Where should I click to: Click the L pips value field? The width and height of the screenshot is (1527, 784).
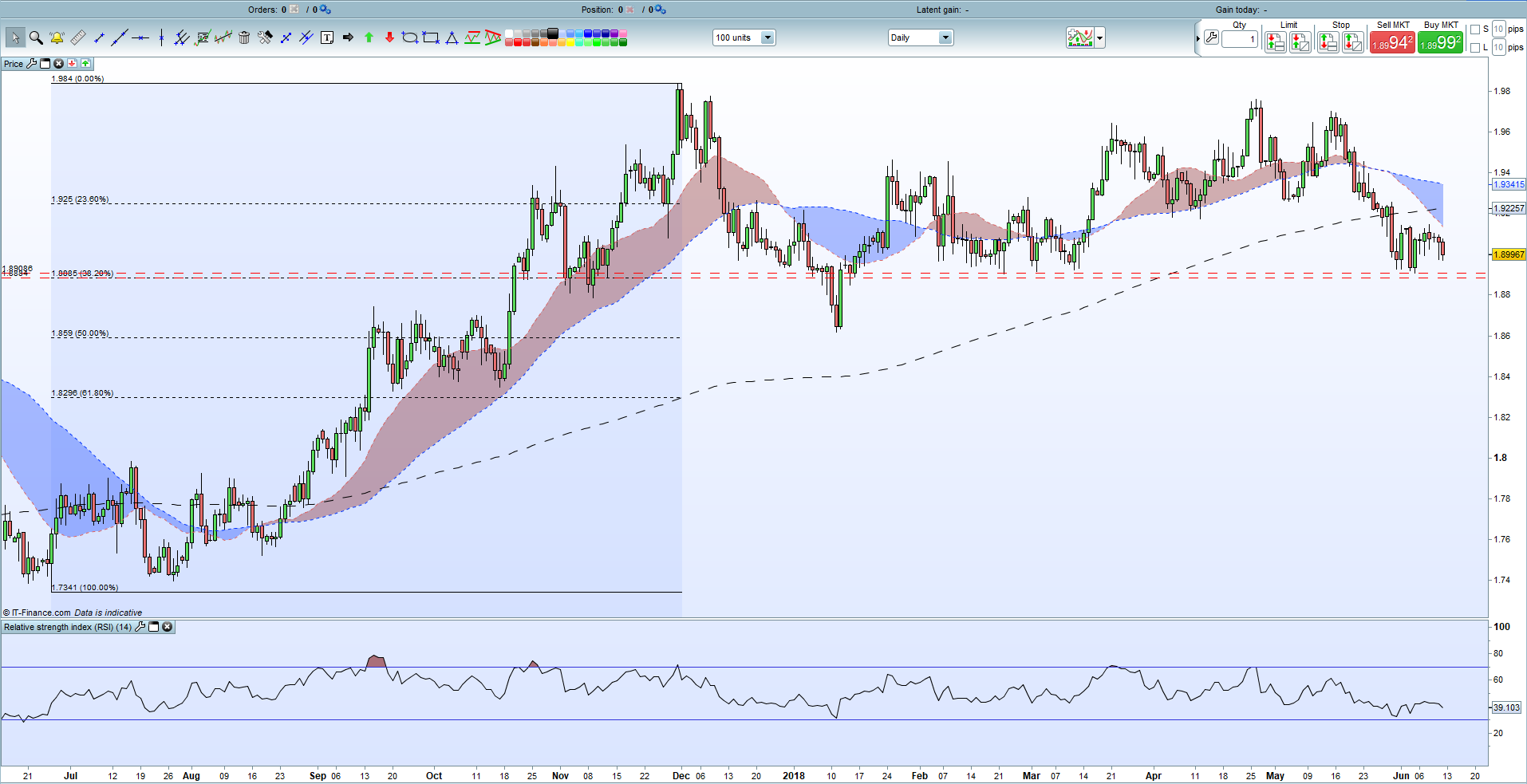click(1499, 47)
